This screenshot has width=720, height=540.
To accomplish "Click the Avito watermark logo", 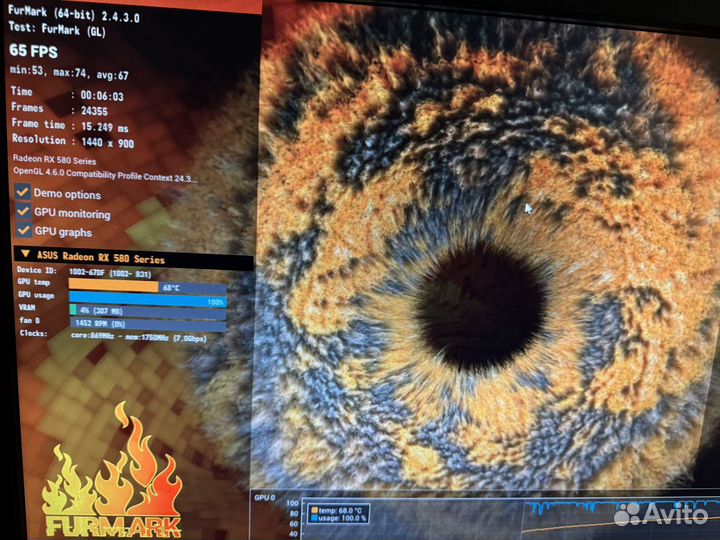I will tap(659, 513).
